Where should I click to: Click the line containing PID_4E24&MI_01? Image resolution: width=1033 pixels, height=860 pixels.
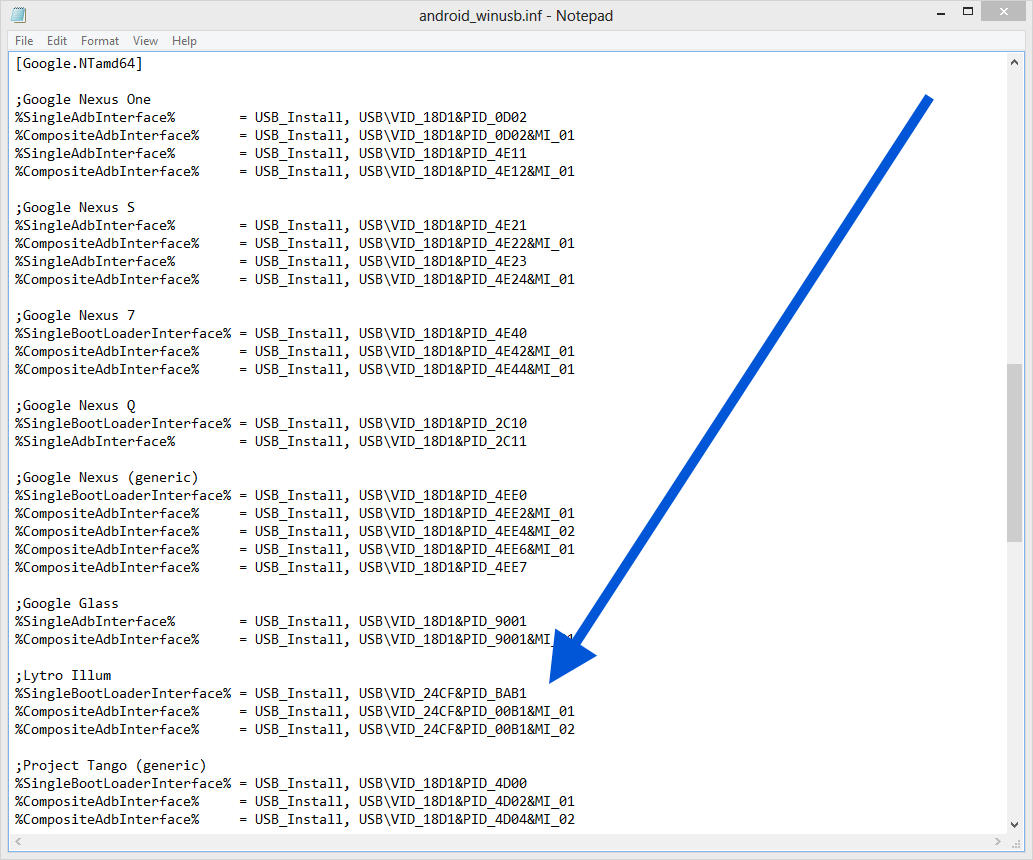294,279
